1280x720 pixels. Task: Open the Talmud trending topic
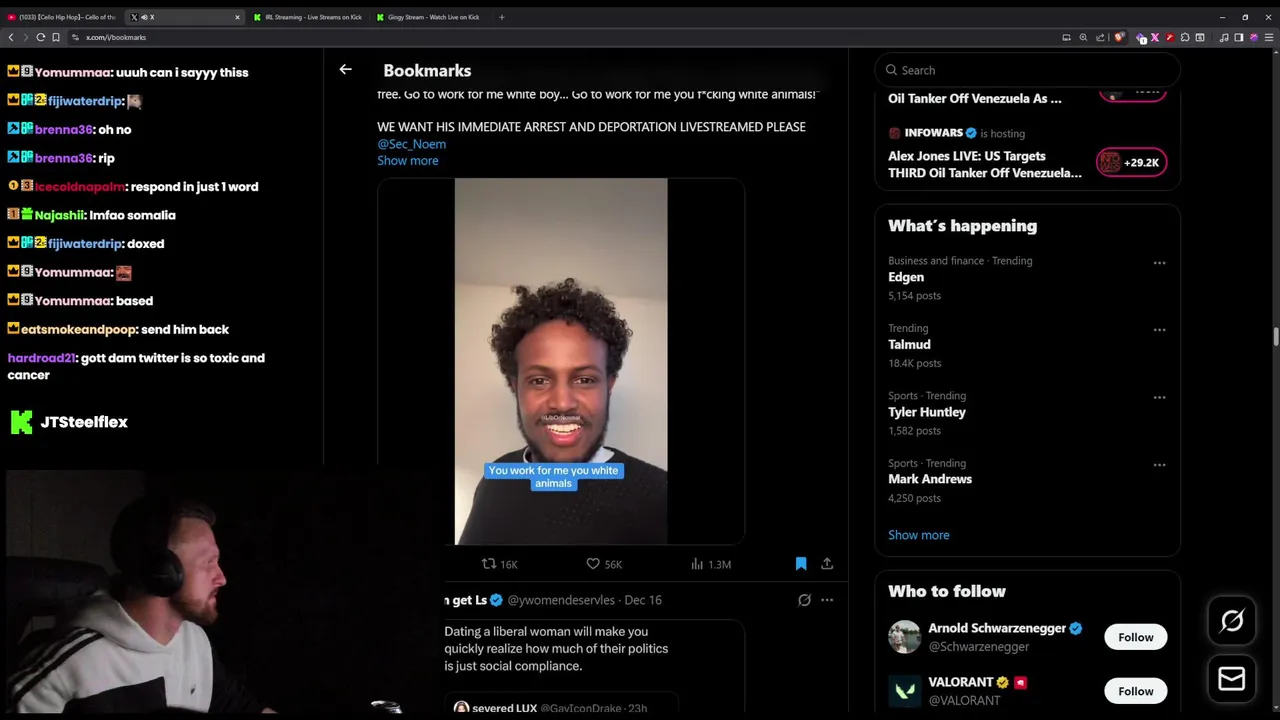point(909,344)
